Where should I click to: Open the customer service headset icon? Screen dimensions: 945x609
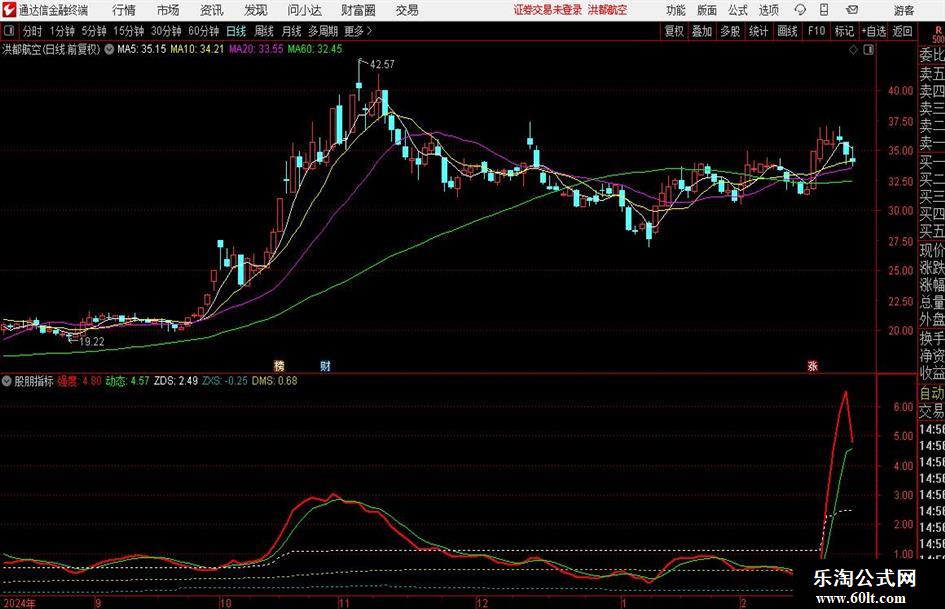[800, 10]
